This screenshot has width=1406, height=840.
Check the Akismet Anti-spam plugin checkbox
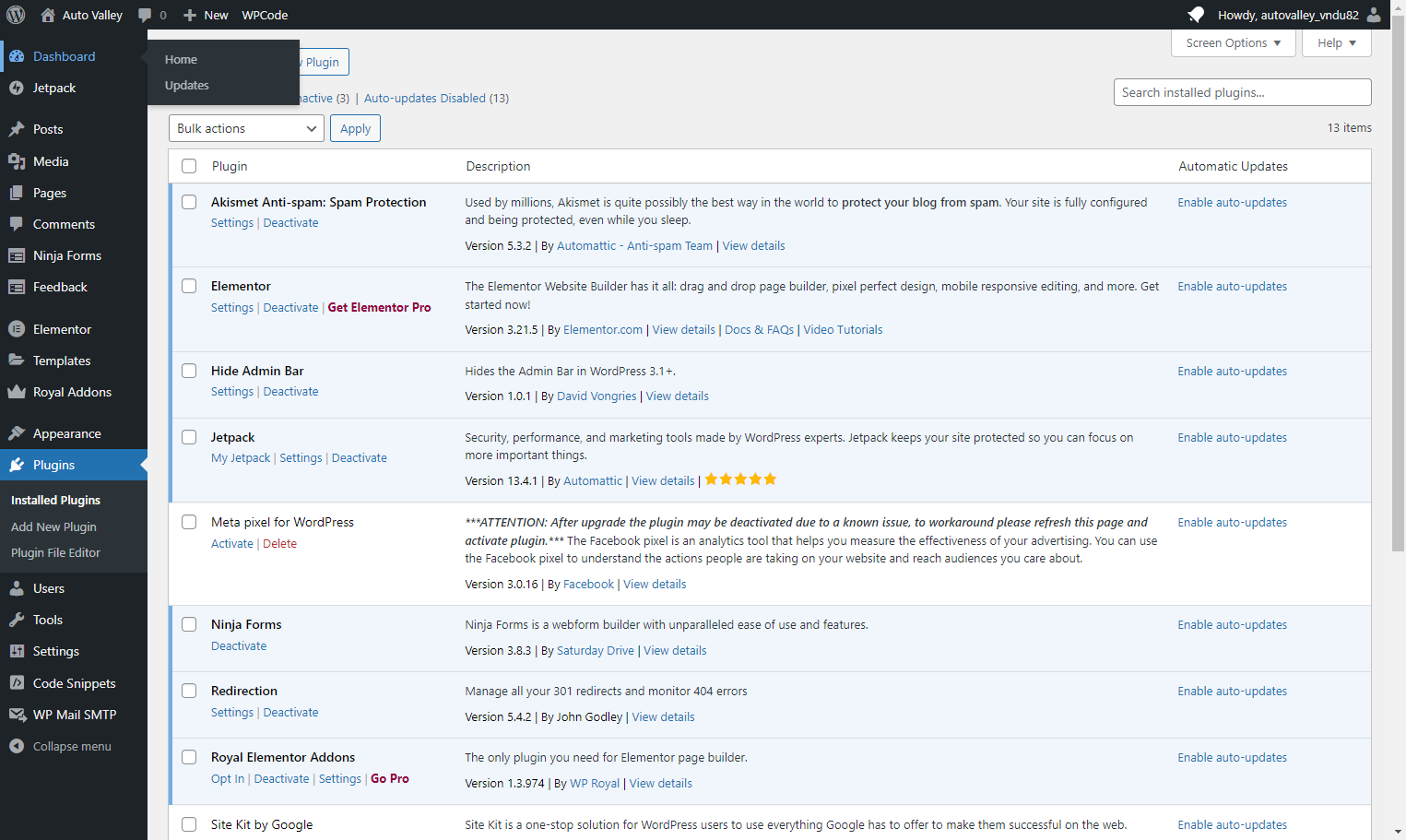[189, 202]
